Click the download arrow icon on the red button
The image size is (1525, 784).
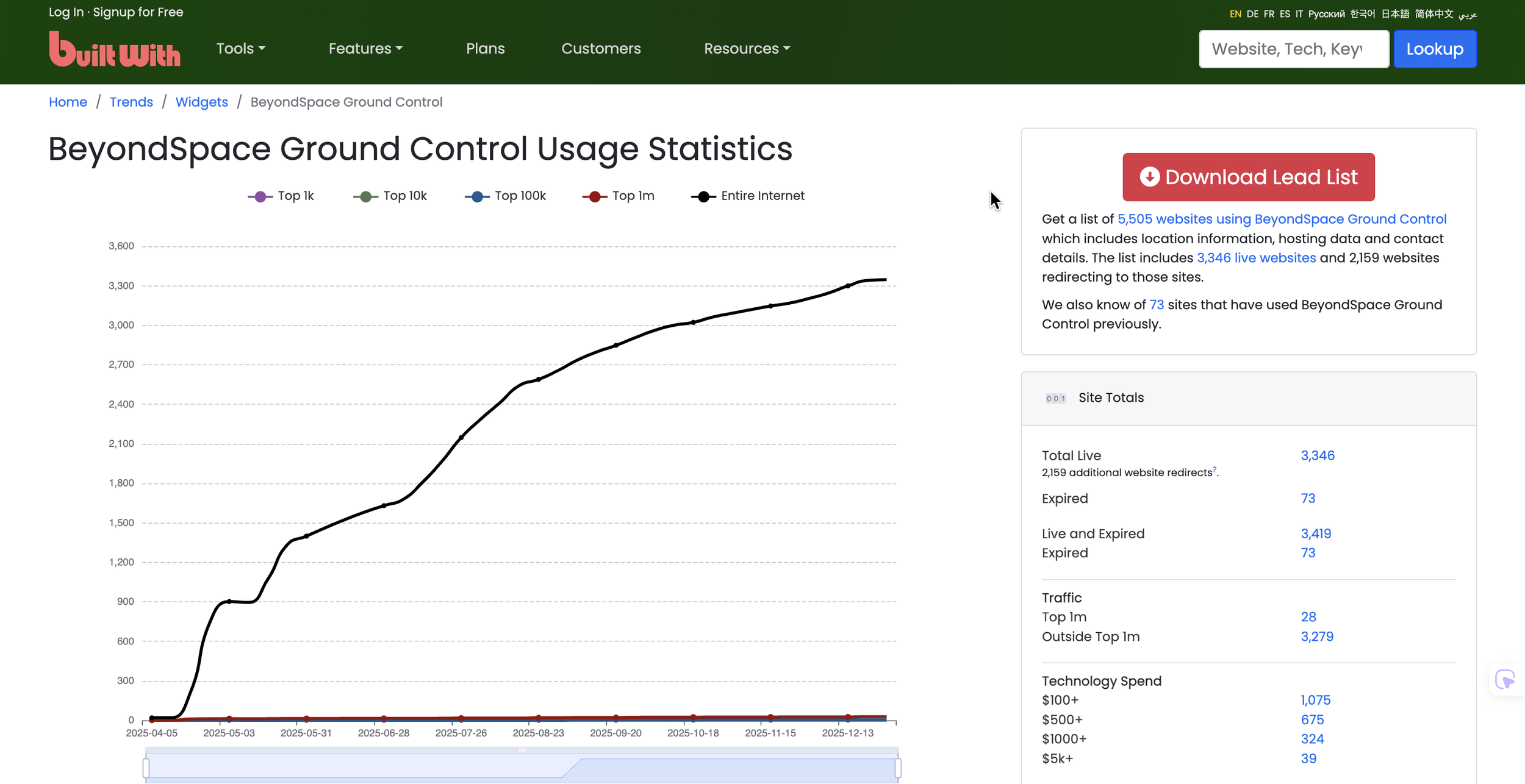1149,177
